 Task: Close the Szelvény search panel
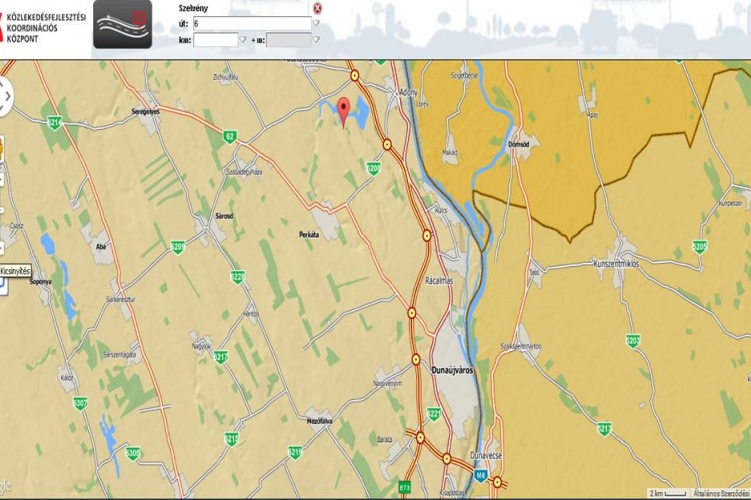[x=318, y=8]
